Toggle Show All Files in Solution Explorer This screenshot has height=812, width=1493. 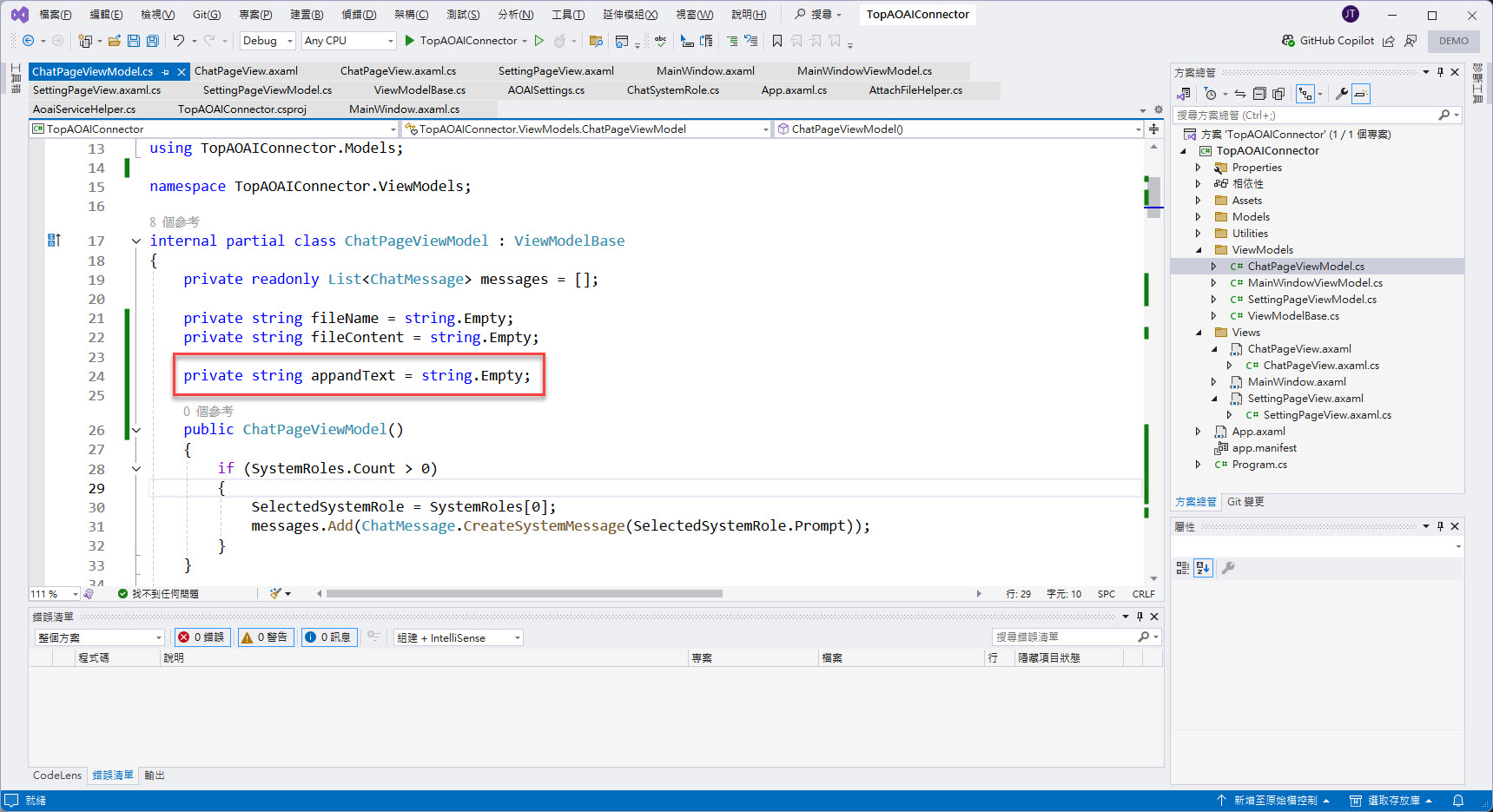point(1278,94)
